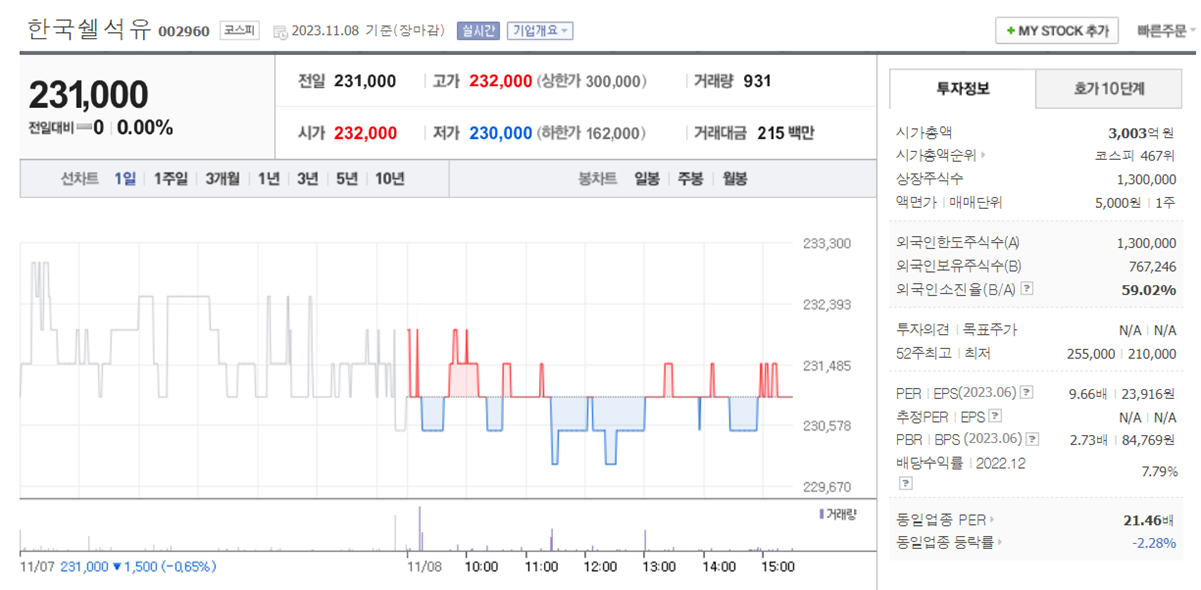Image resolution: width=1201 pixels, height=590 pixels.
Task: Click the 거래대금 215 백만 value
Action: pos(786,133)
